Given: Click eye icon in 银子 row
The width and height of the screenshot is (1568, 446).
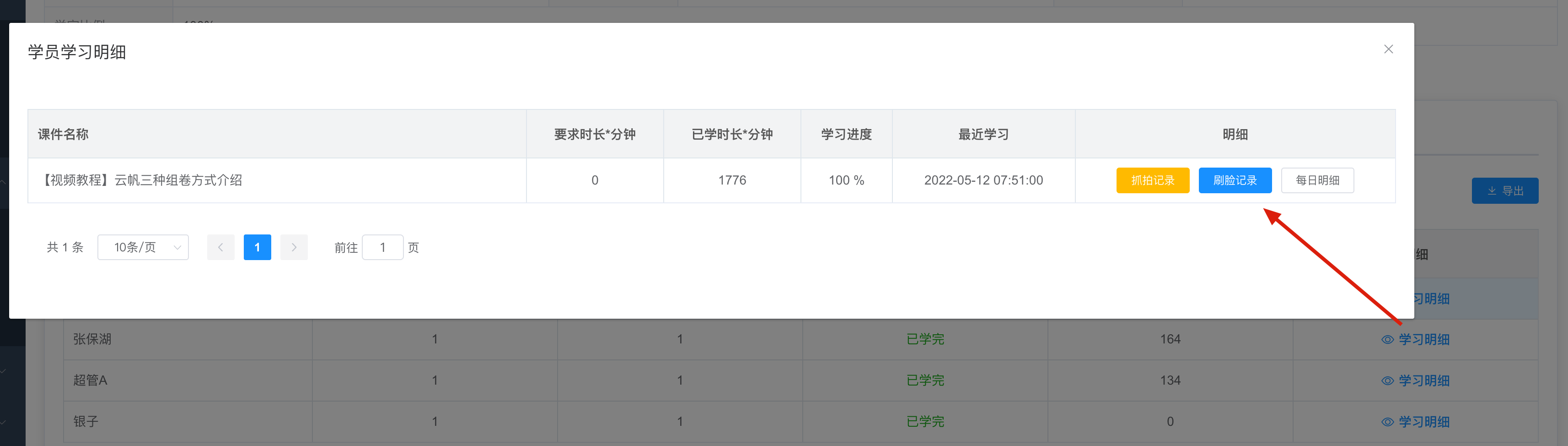Looking at the screenshot, I should tap(1387, 422).
